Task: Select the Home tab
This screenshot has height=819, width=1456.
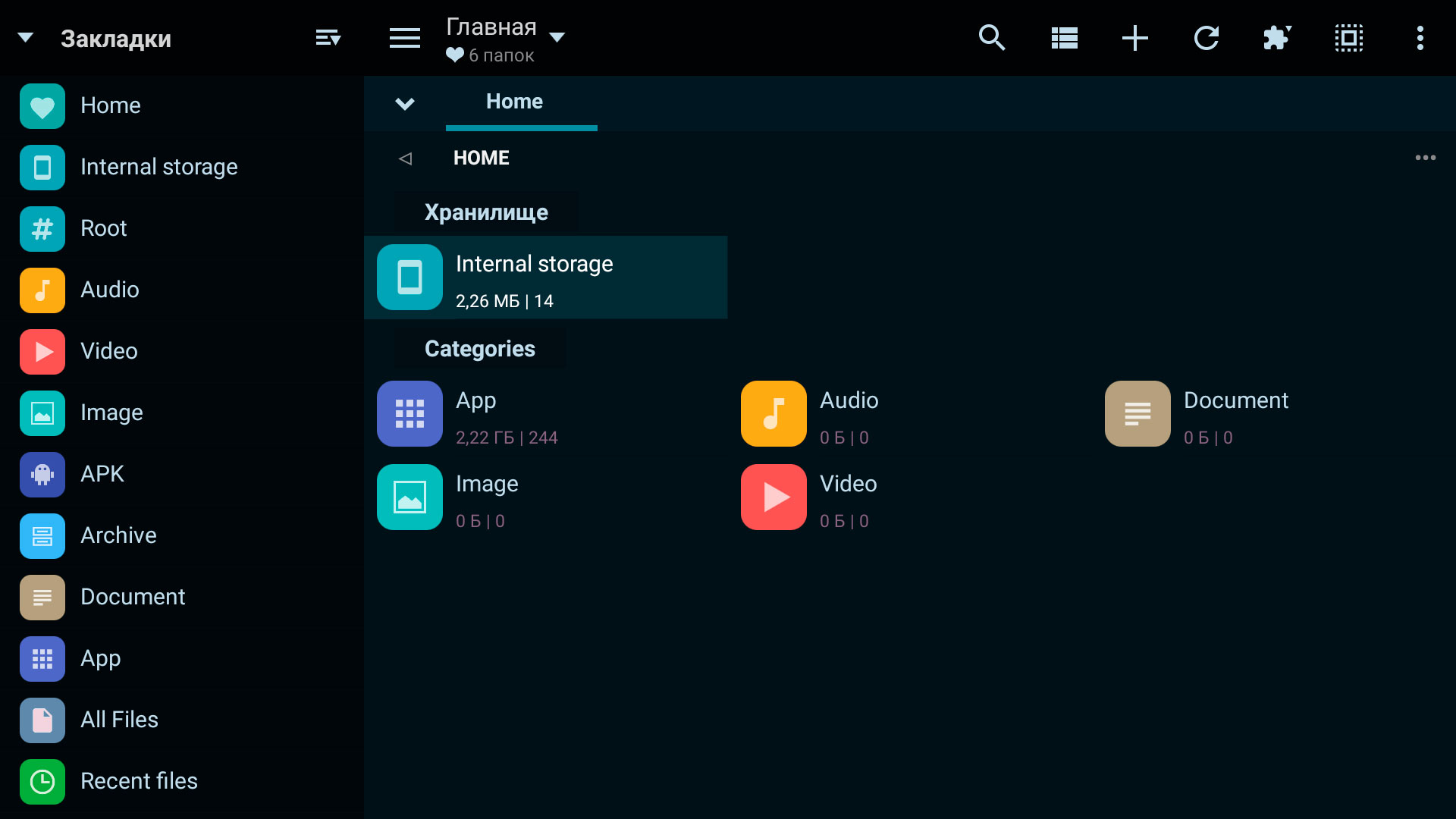Action: coord(514,102)
